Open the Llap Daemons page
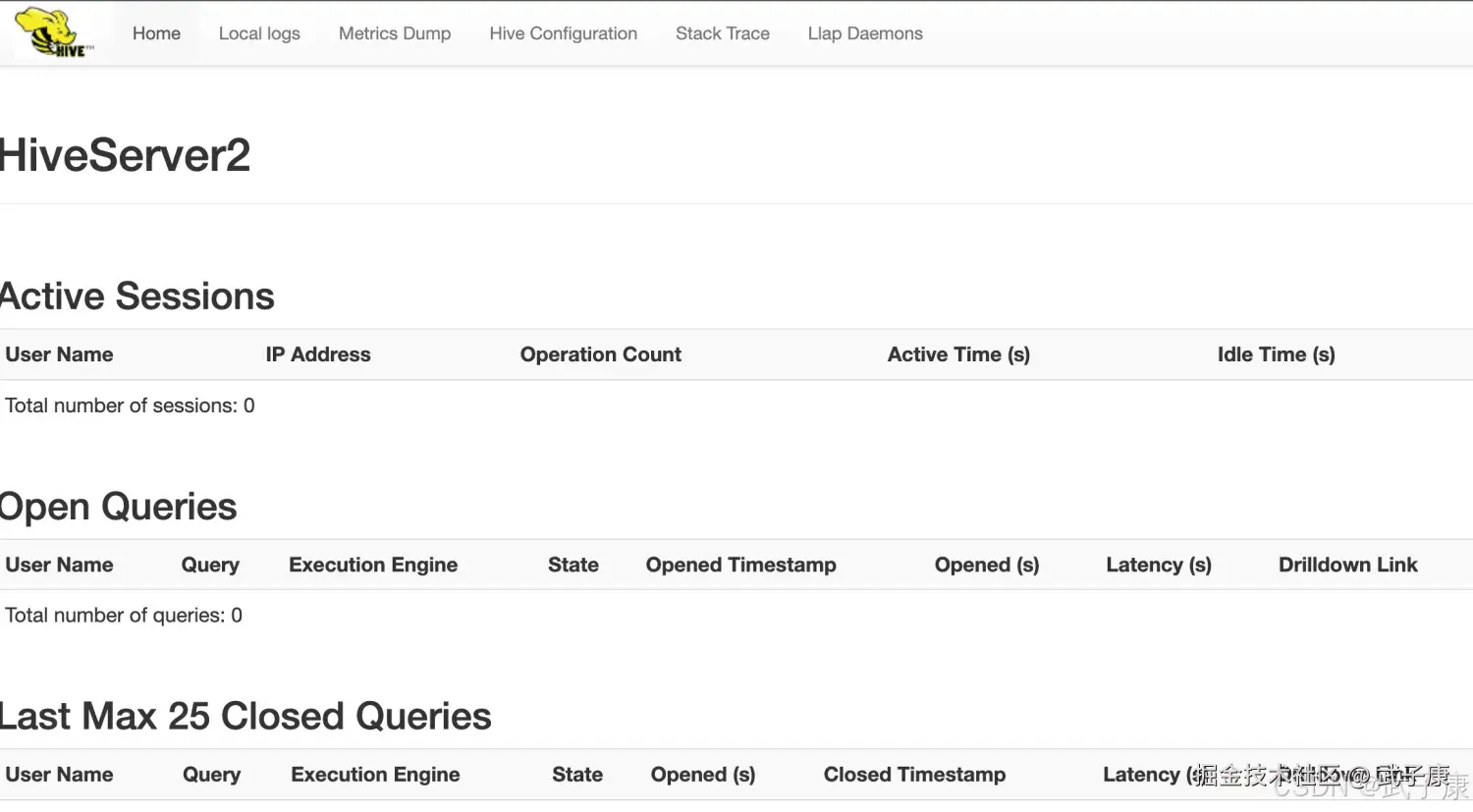The width and height of the screenshot is (1473, 812). [865, 33]
